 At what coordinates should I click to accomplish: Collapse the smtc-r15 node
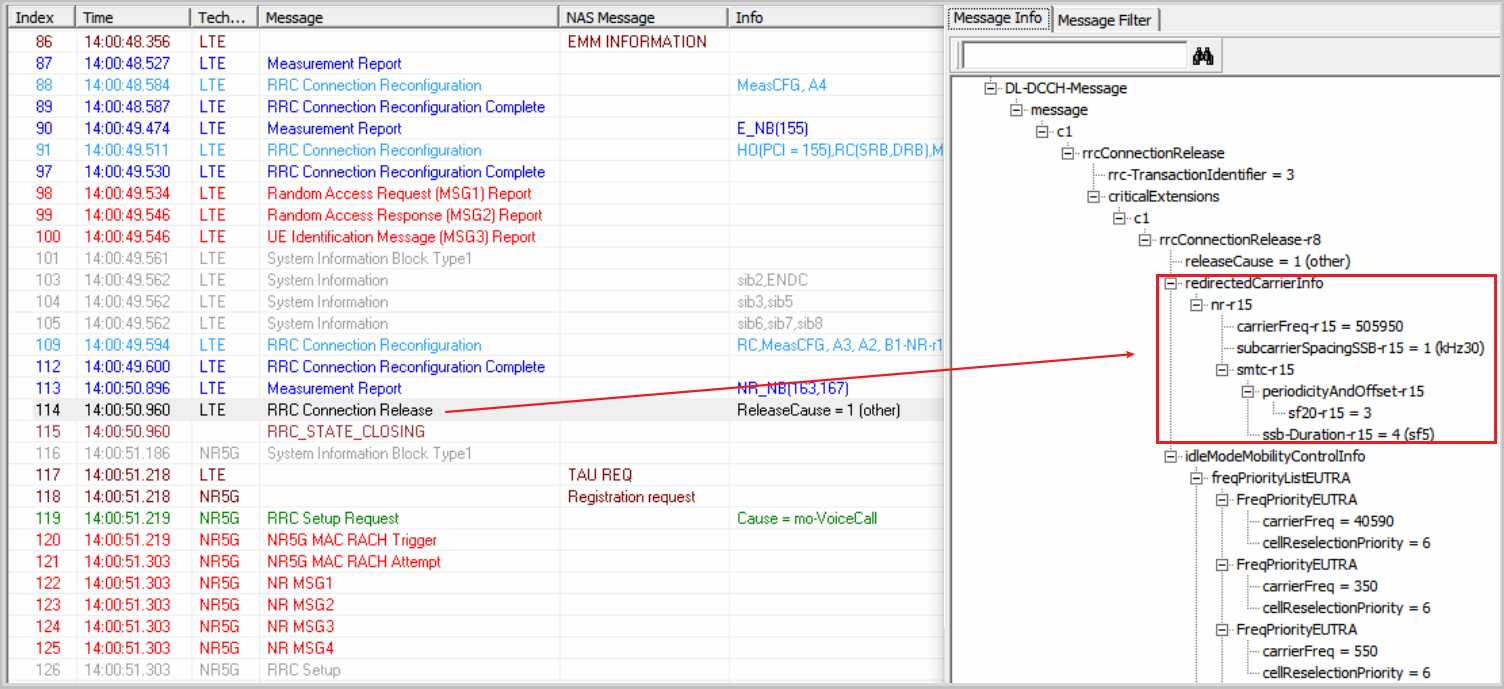tap(1223, 370)
